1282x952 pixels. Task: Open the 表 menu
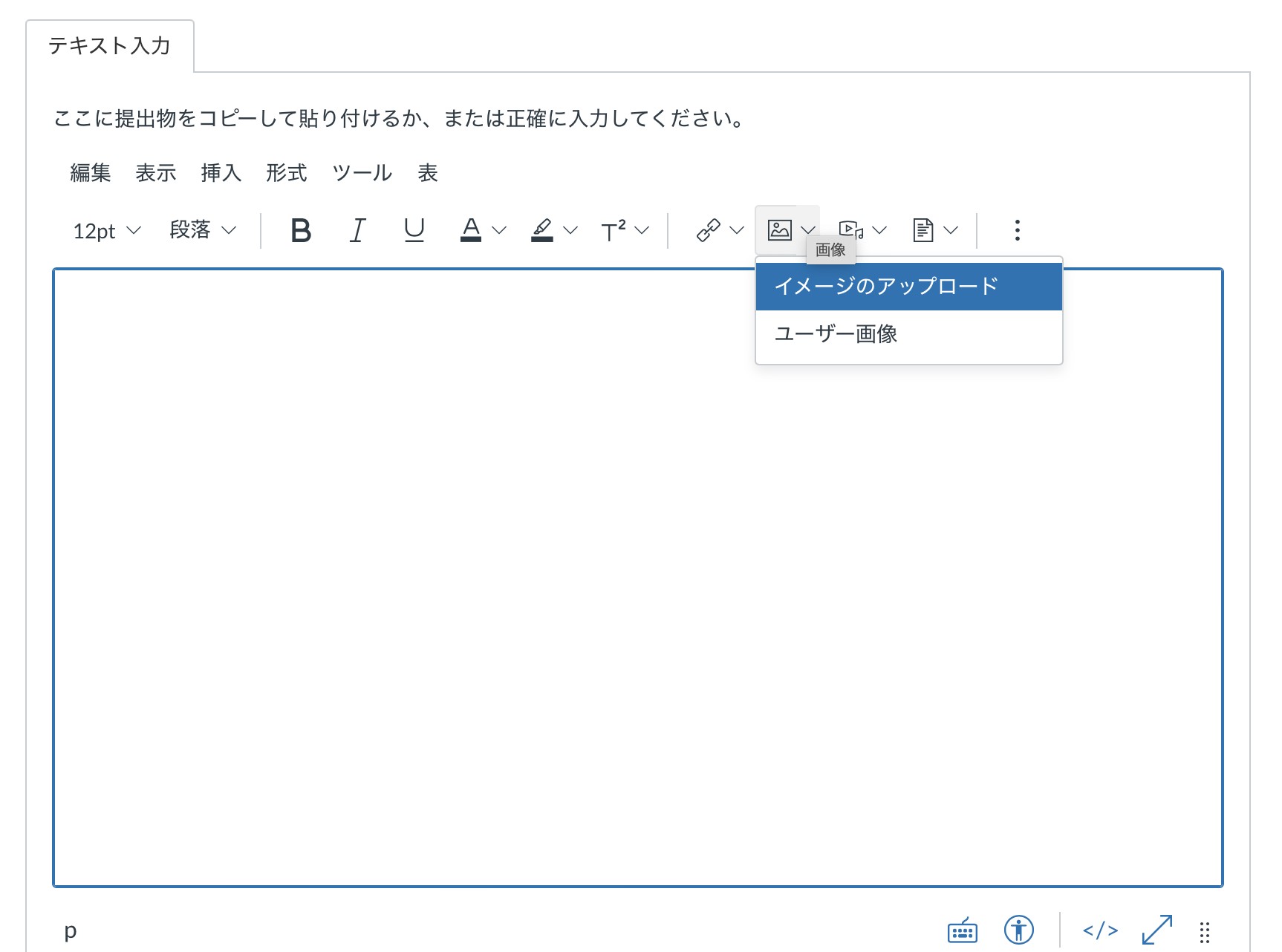[428, 173]
